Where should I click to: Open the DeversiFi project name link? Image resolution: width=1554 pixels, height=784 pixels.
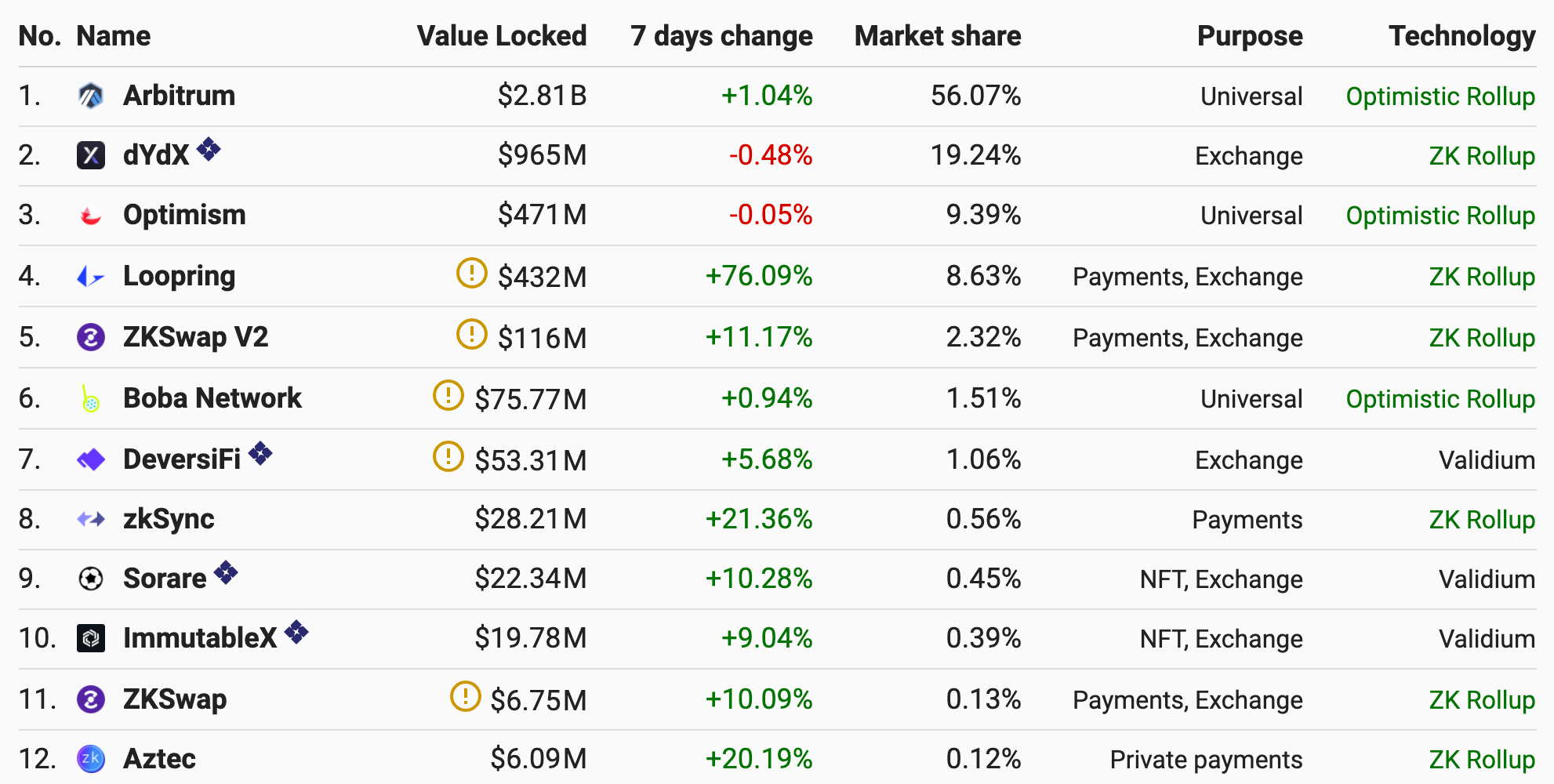tap(182, 459)
